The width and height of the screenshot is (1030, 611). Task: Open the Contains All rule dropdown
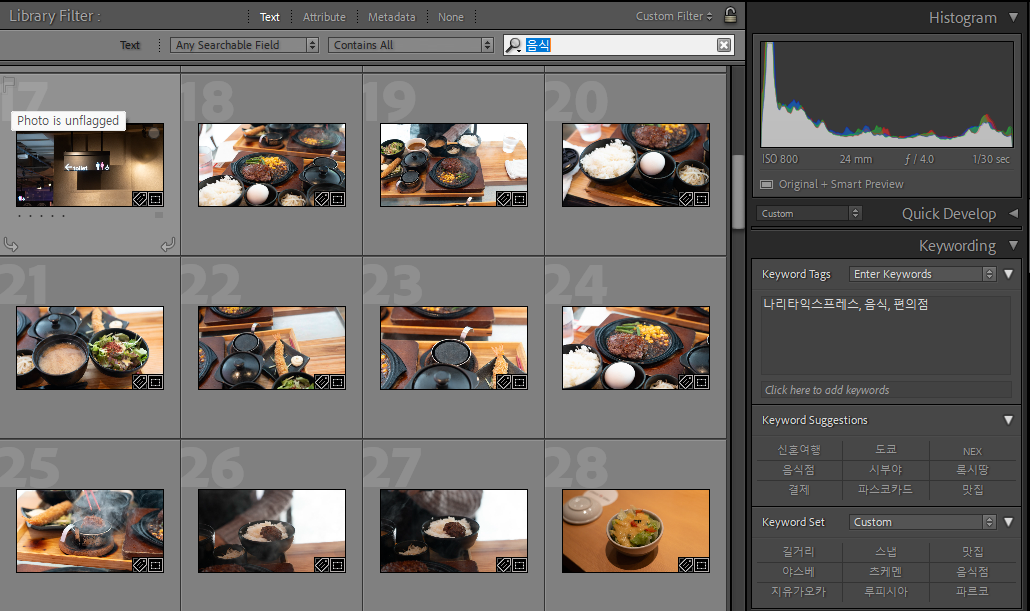coord(411,45)
